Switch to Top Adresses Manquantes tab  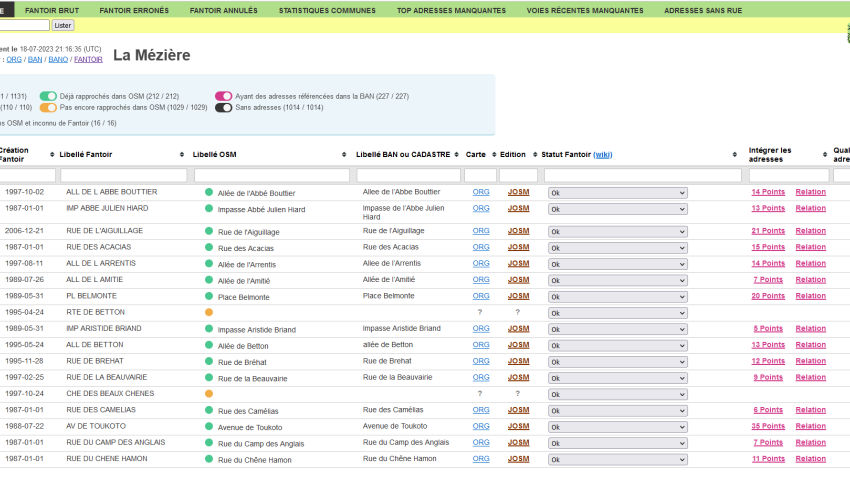(451, 10)
